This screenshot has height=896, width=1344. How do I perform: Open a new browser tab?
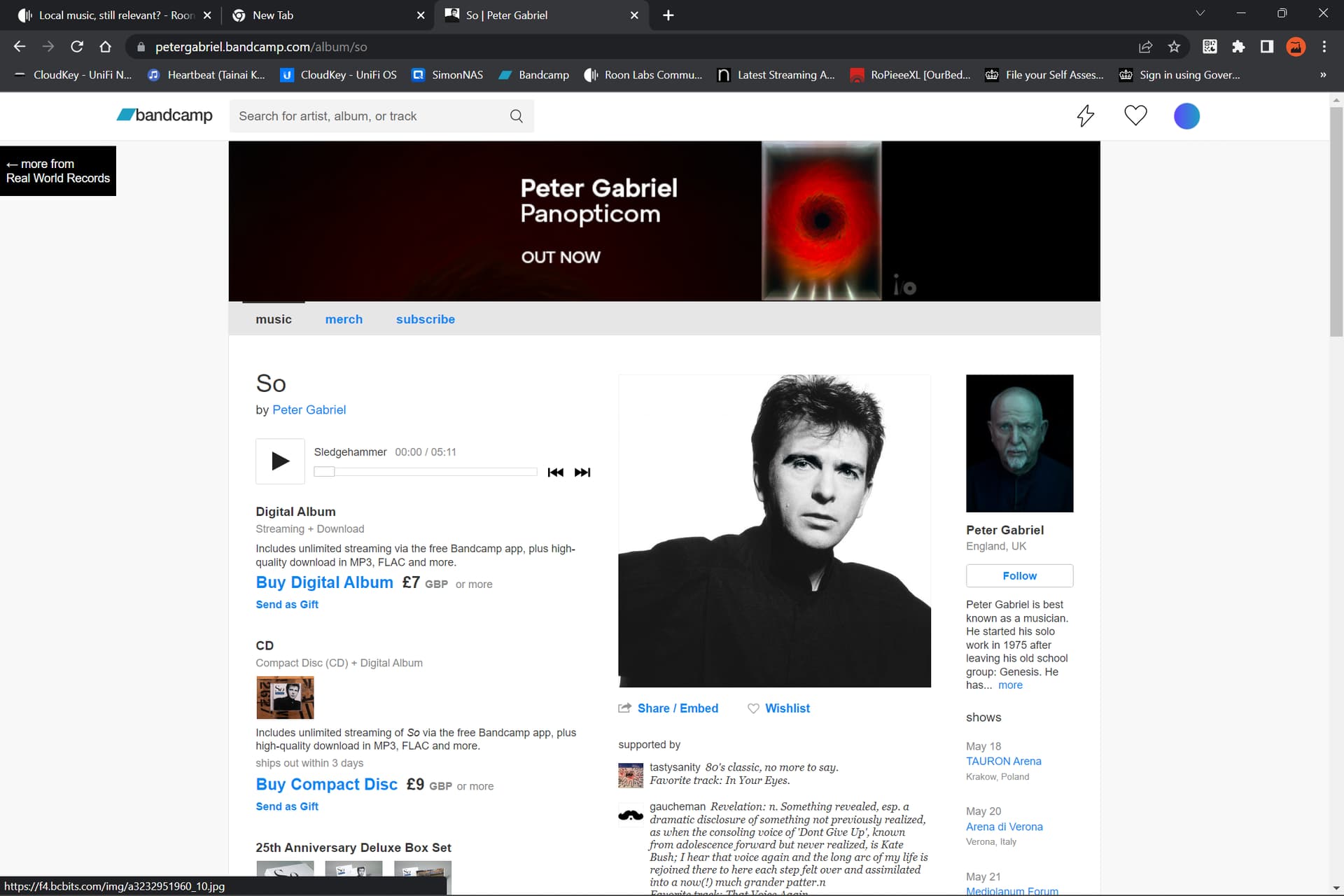click(668, 15)
